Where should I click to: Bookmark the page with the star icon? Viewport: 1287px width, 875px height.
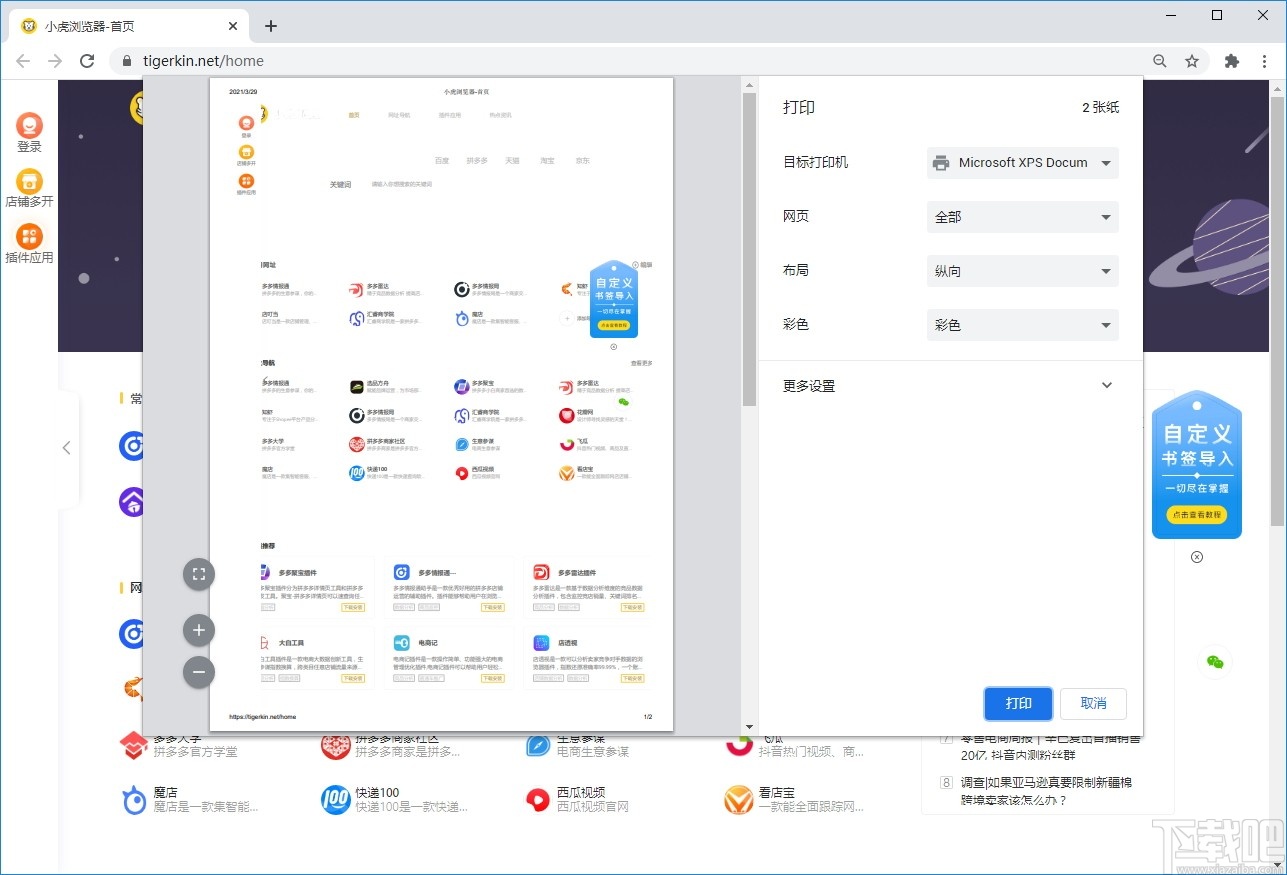click(x=1193, y=60)
